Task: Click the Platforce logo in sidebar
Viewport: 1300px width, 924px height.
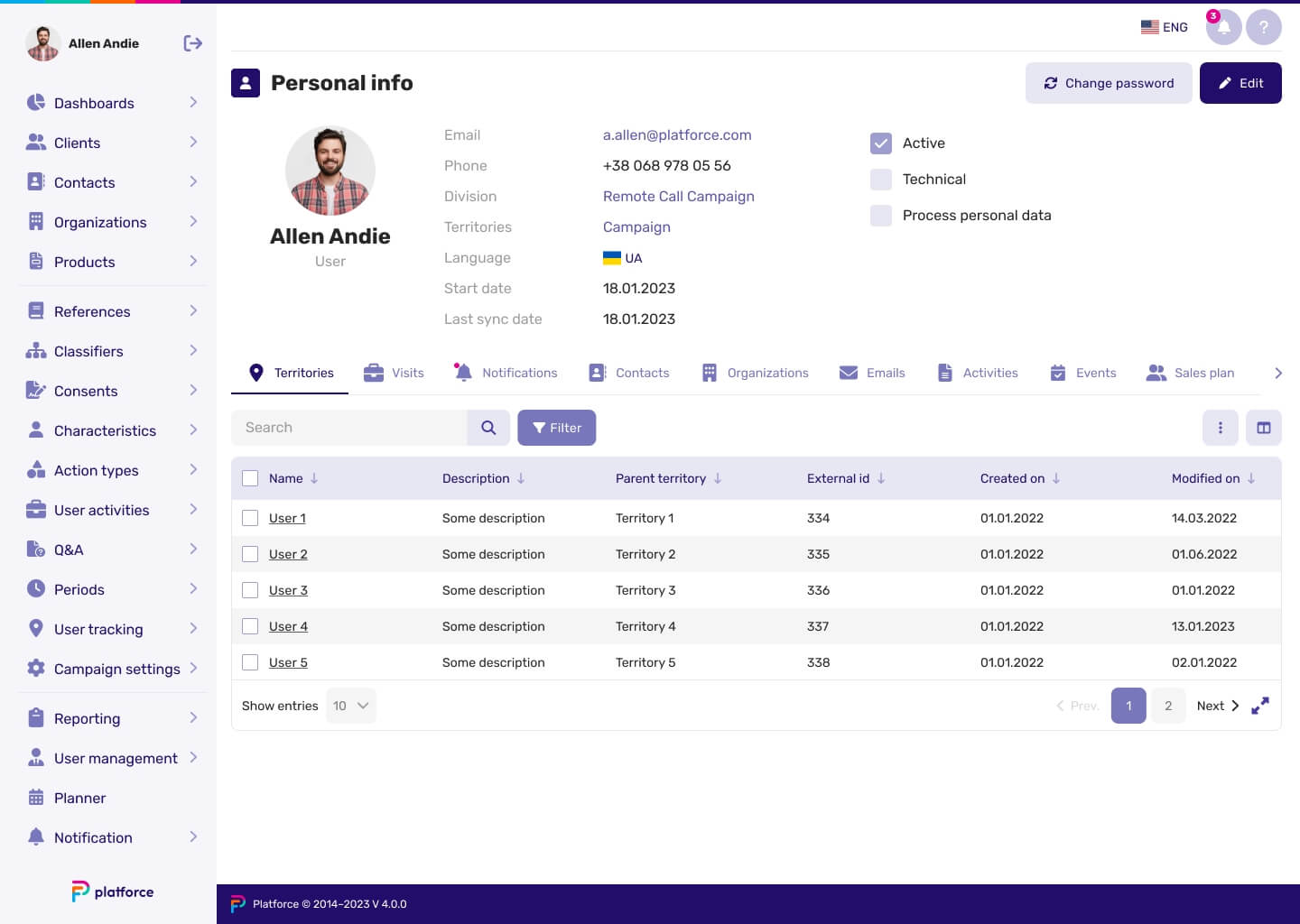Action: click(113, 892)
